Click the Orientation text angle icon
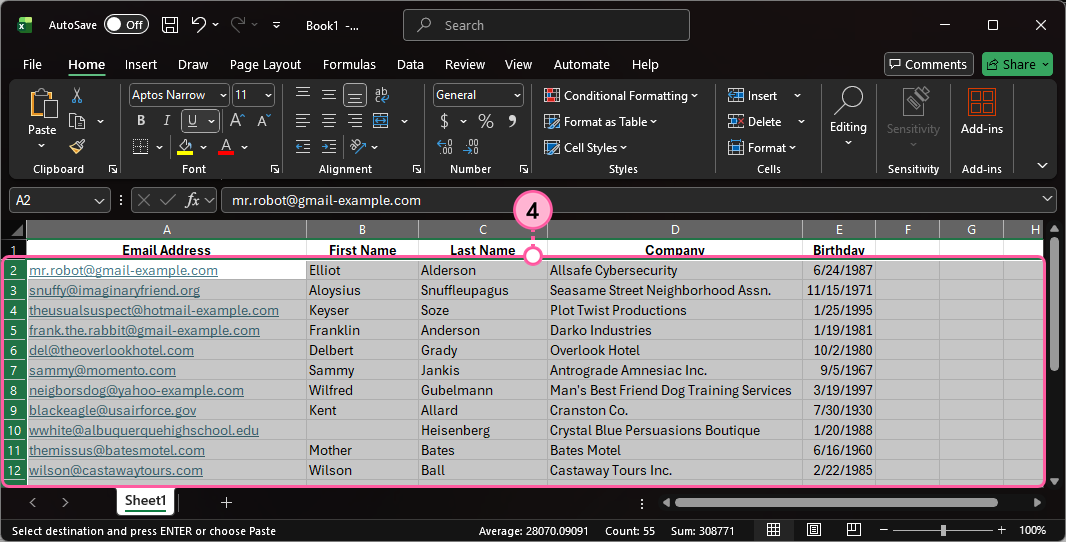Image resolution: width=1066 pixels, height=542 pixels. click(x=358, y=146)
